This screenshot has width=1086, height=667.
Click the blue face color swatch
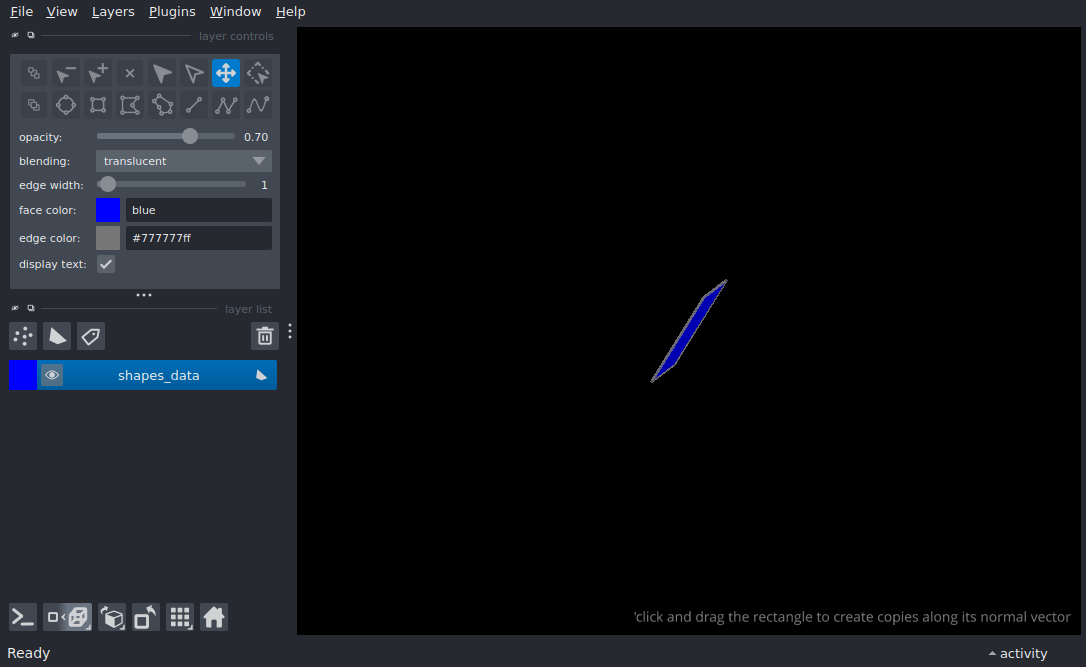pyautogui.click(x=108, y=210)
